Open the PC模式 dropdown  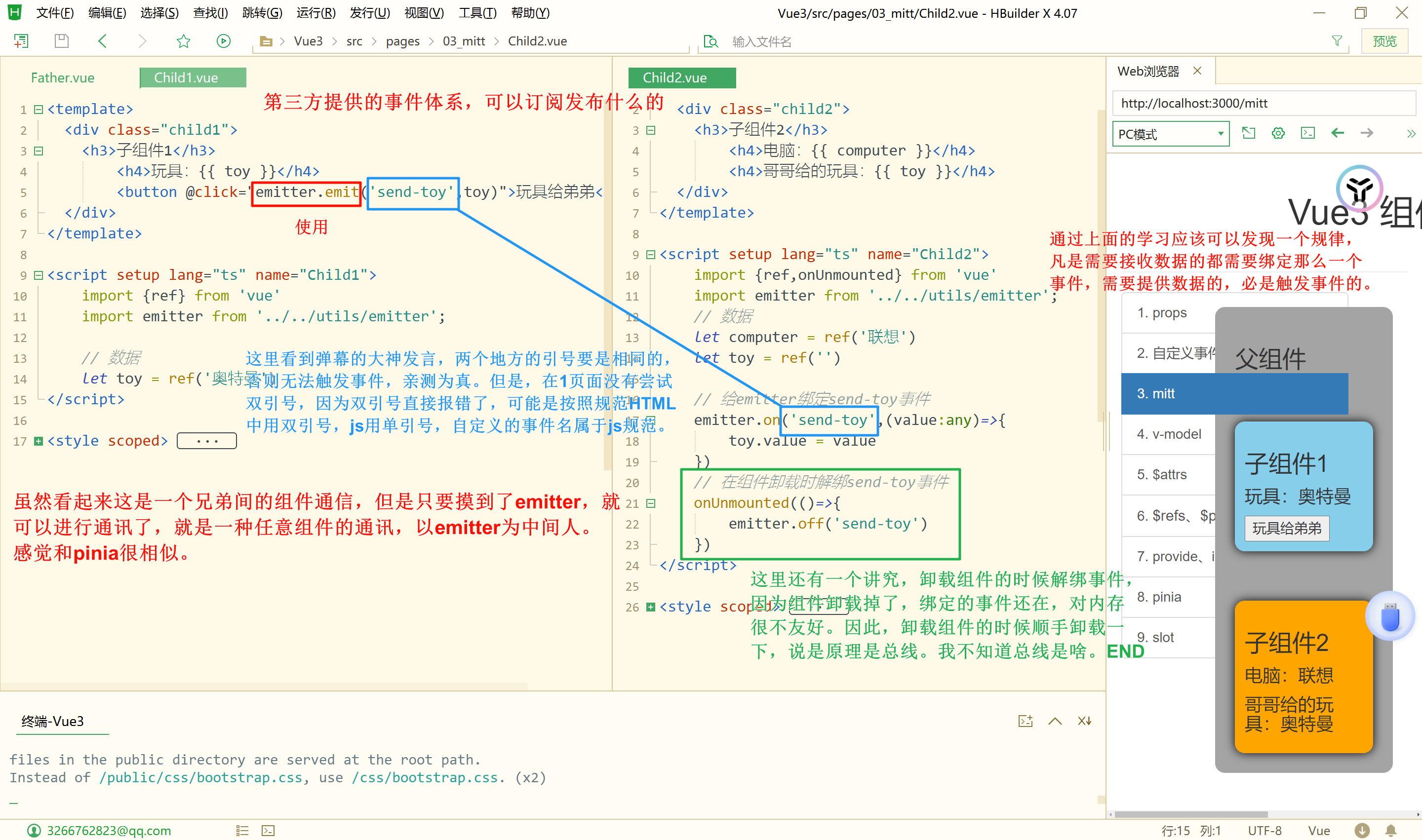point(1170,134)
